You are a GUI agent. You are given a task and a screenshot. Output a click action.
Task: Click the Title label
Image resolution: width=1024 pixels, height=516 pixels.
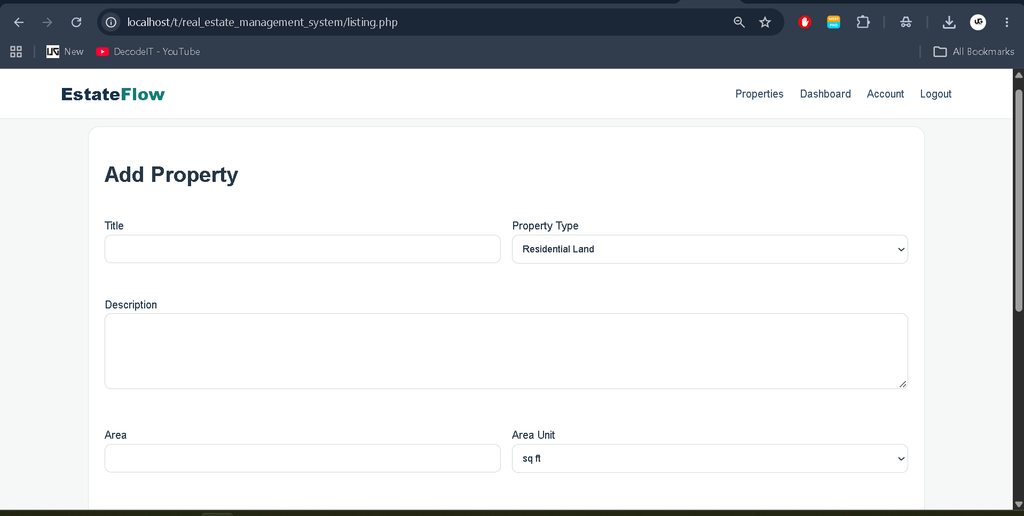coord(114,225)
